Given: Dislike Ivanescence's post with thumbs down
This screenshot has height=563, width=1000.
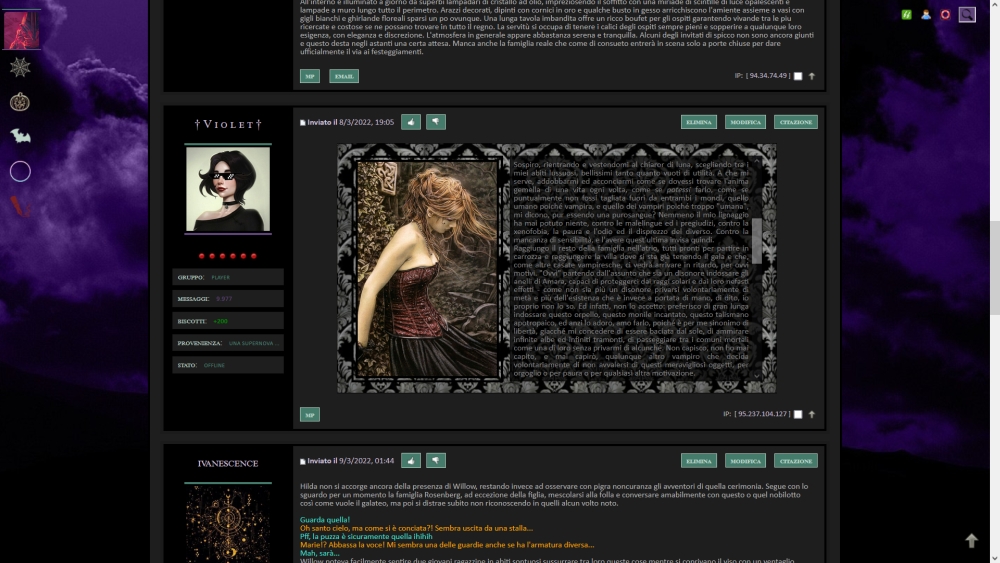Looking at the screenshot, I should 436,460.
